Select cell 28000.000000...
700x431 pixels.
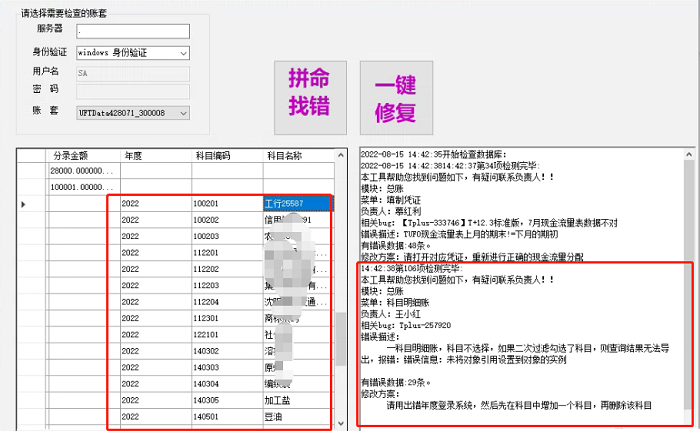(83, 171)
